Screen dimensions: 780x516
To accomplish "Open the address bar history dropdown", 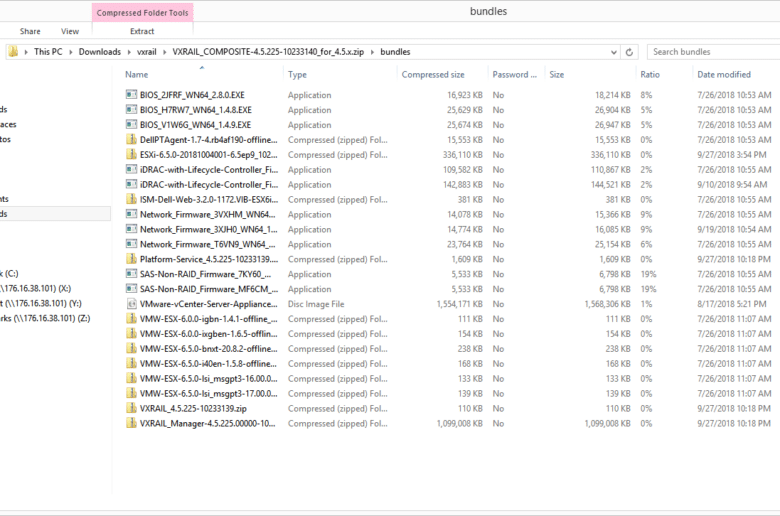I will [614, 52].
